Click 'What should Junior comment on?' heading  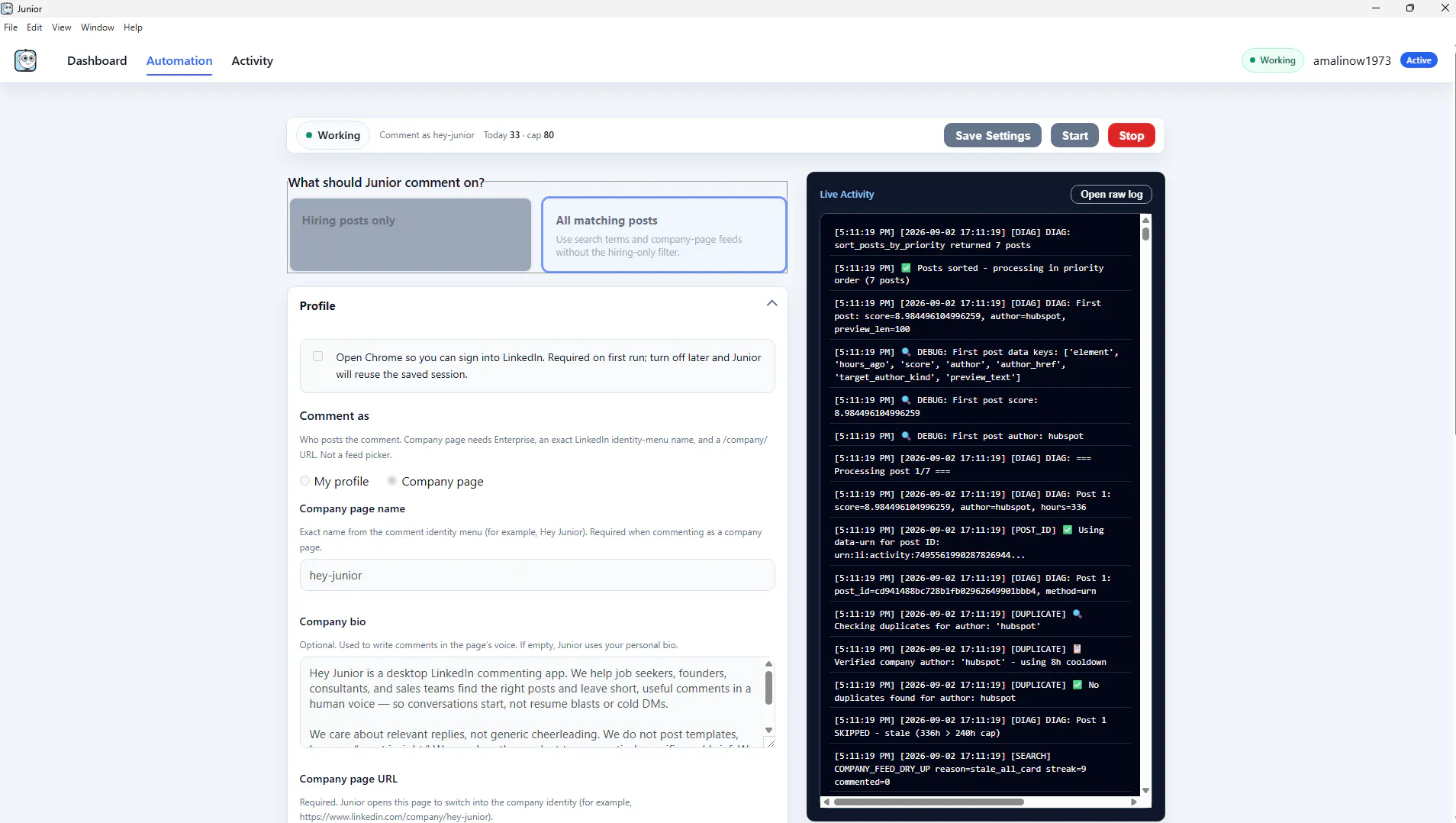tap(386, 182)
